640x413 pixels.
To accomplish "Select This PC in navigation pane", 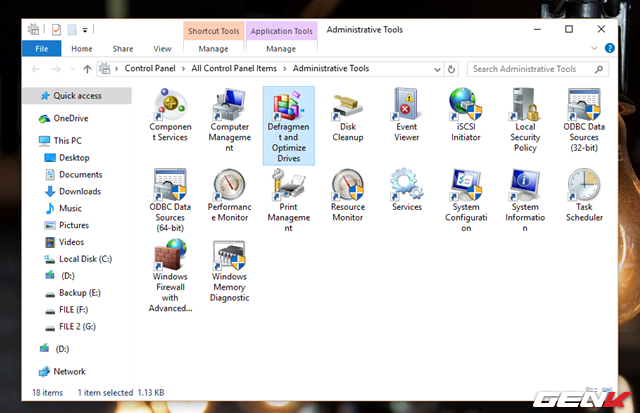I will tap(60, 140).
